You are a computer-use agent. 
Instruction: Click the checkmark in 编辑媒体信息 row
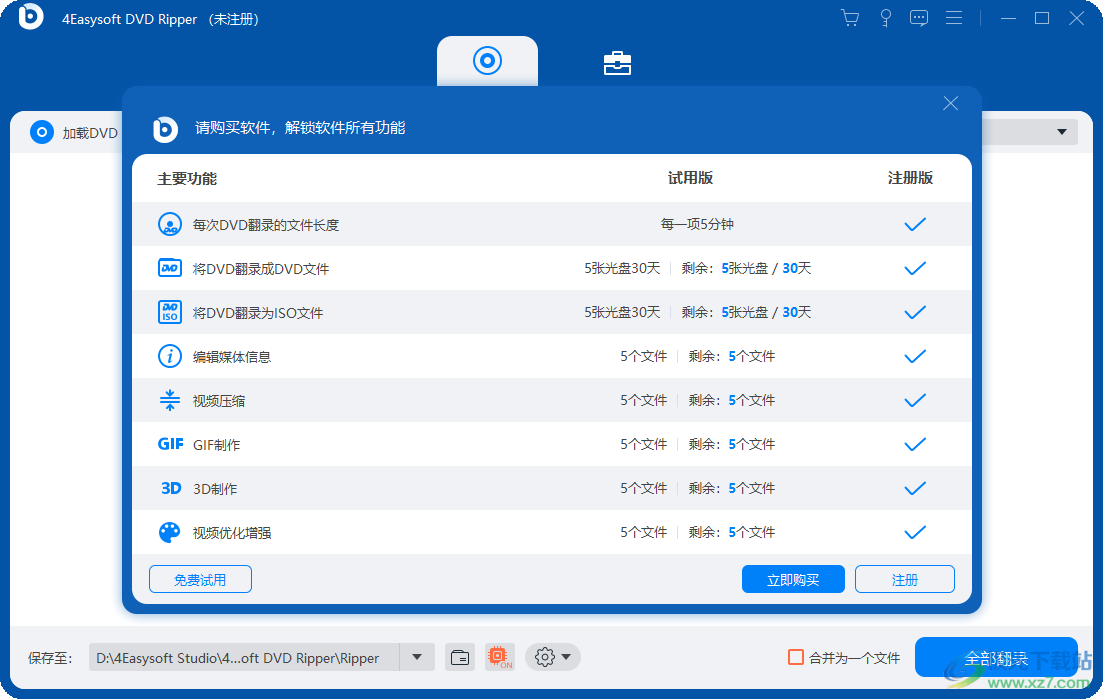click(x=914, y=357)
